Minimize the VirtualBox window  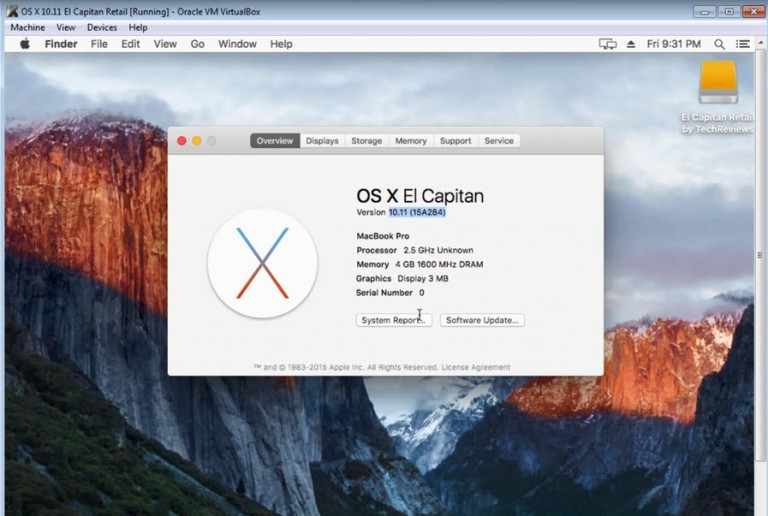704,11
